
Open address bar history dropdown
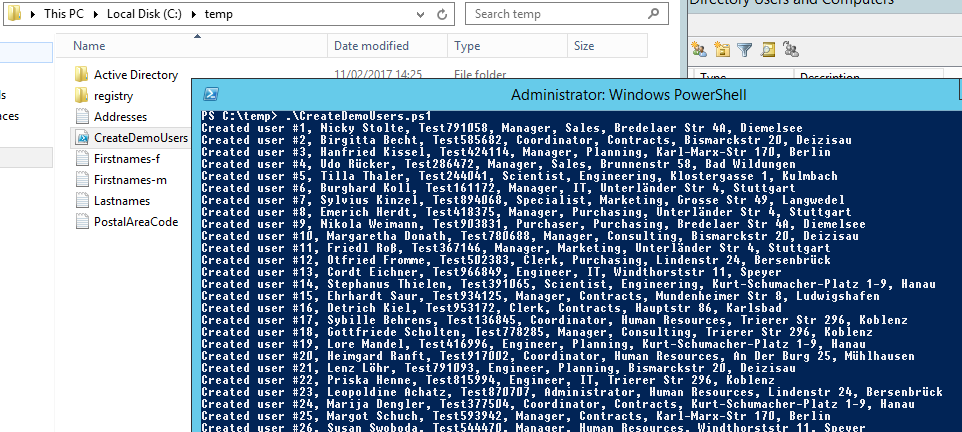pos(420,14)
